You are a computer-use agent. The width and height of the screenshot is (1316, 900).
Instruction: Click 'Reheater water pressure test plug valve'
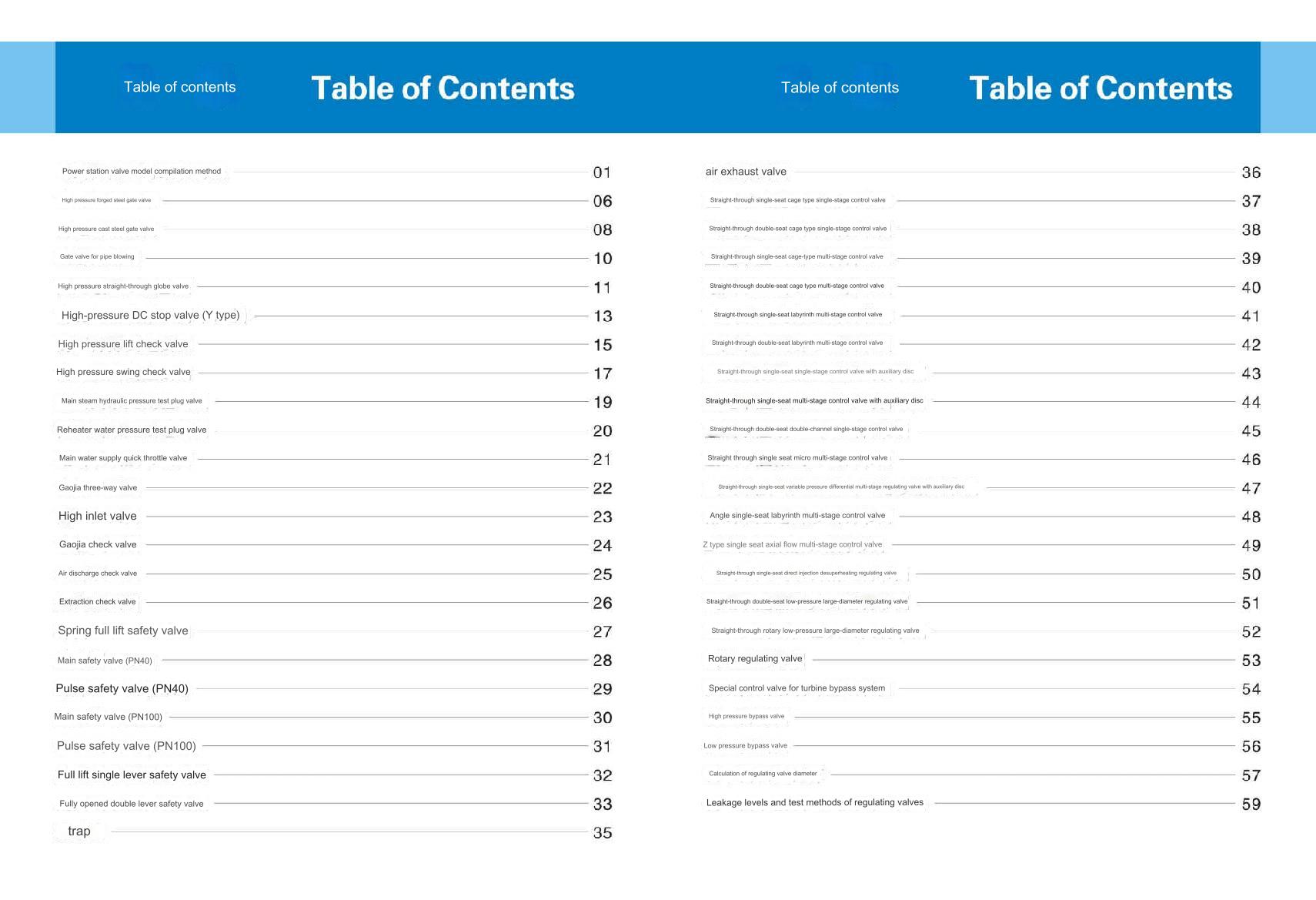click(x=132, y=430)
